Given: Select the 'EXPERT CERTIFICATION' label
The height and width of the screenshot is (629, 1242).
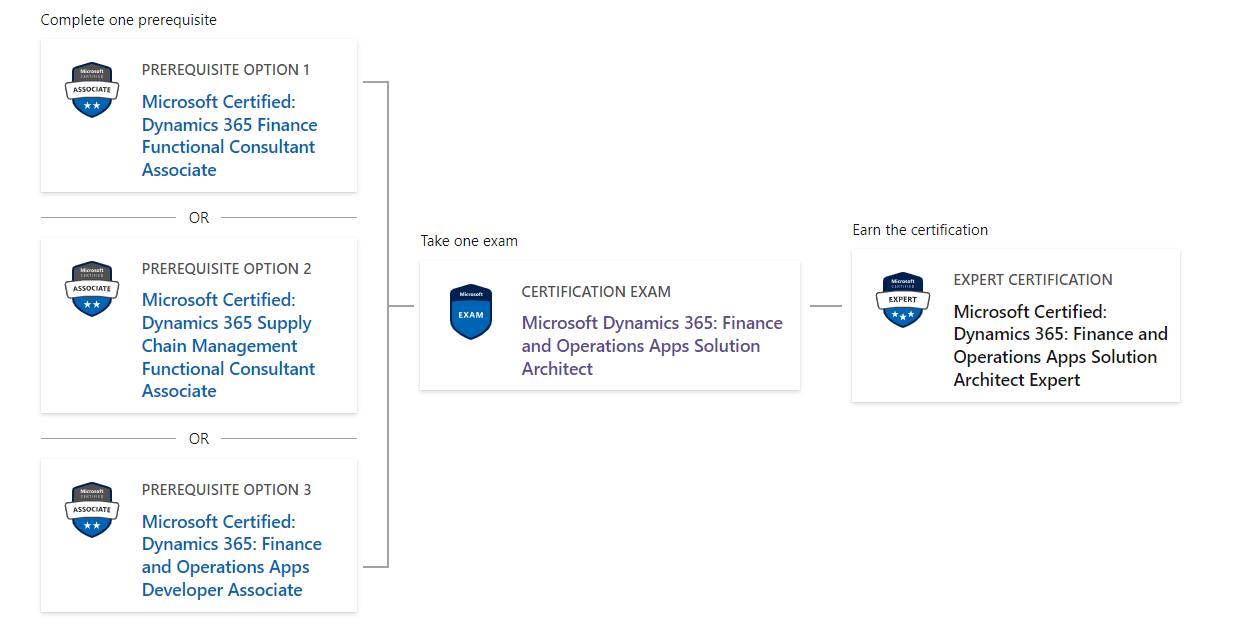Looking at the screenshot, I should (x=1033, y=280).
